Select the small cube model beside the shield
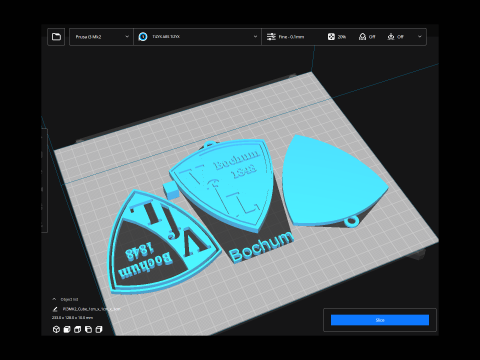 (170, 191)
